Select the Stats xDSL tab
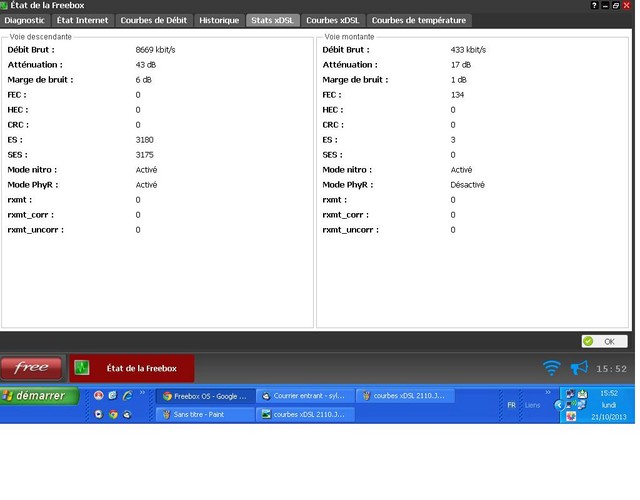Image resolution: width=640 pixels, height=500 pixels. [x=272, y=20]
